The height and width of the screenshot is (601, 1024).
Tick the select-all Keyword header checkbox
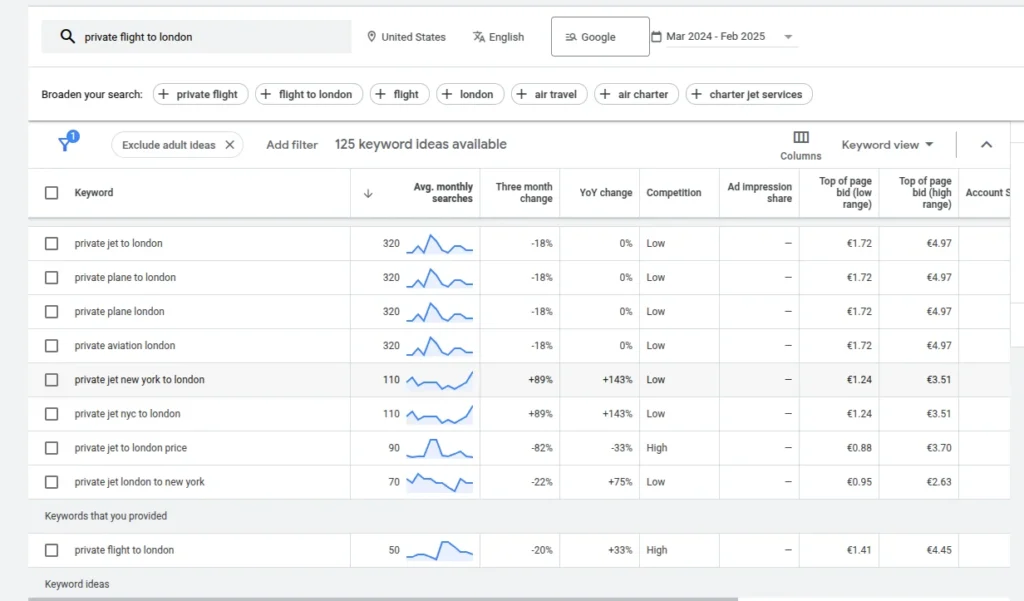coord(52,193)
